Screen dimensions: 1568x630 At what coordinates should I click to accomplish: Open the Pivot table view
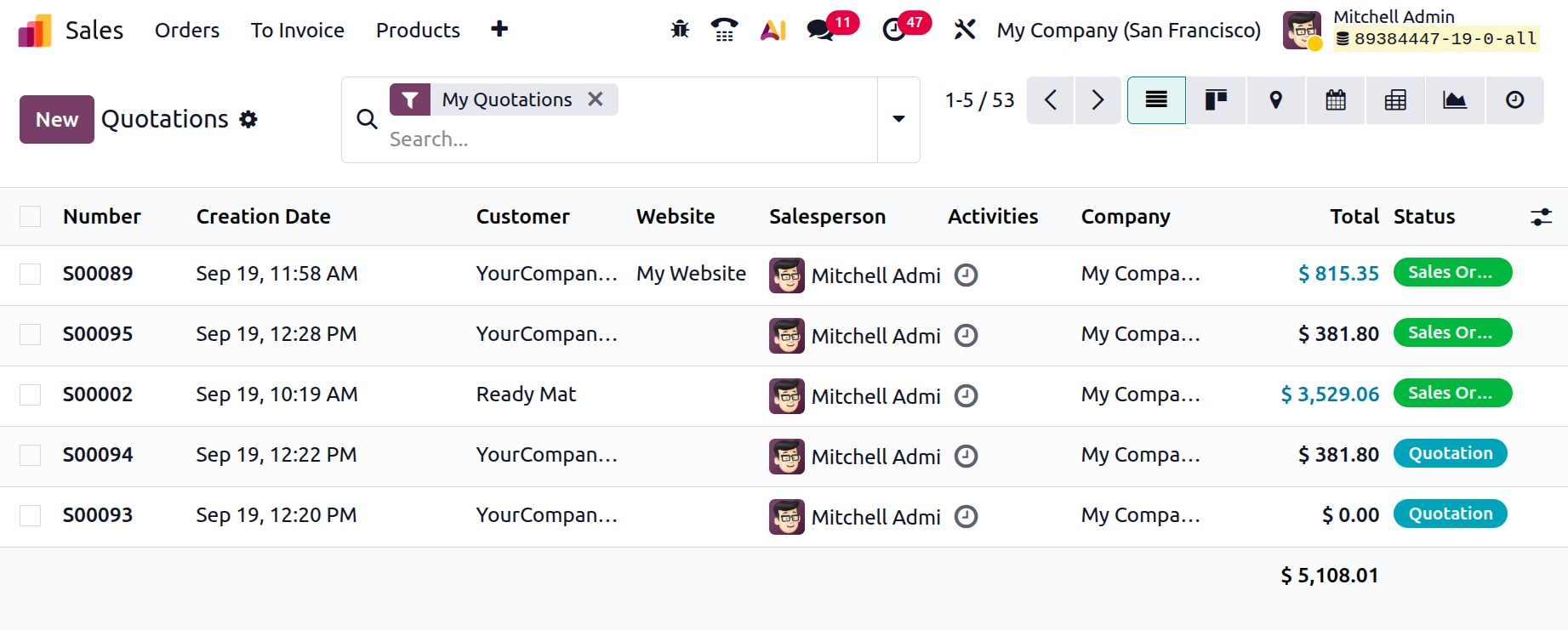pos(1395,100)
